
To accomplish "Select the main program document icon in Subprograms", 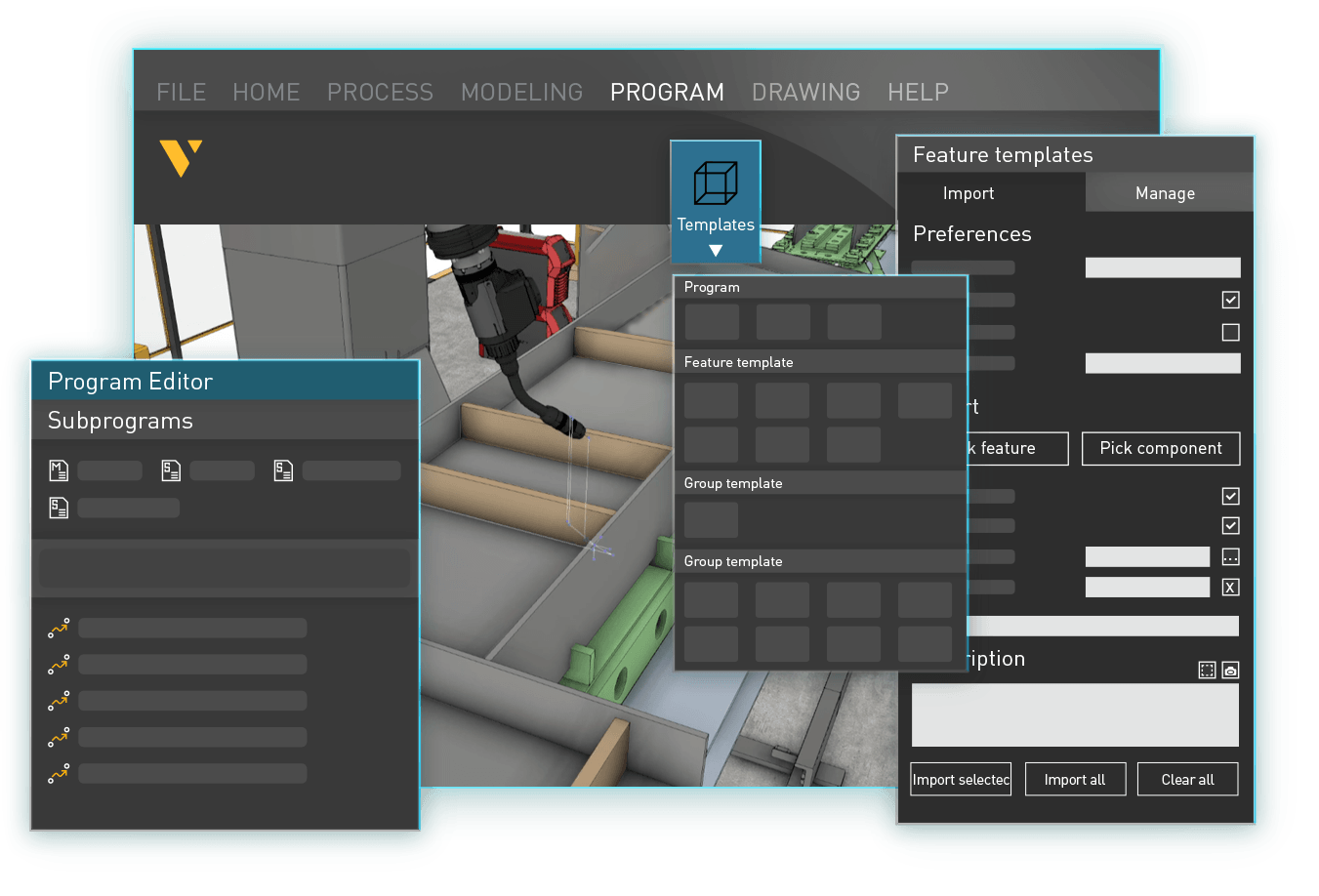I will pos(58,469).
